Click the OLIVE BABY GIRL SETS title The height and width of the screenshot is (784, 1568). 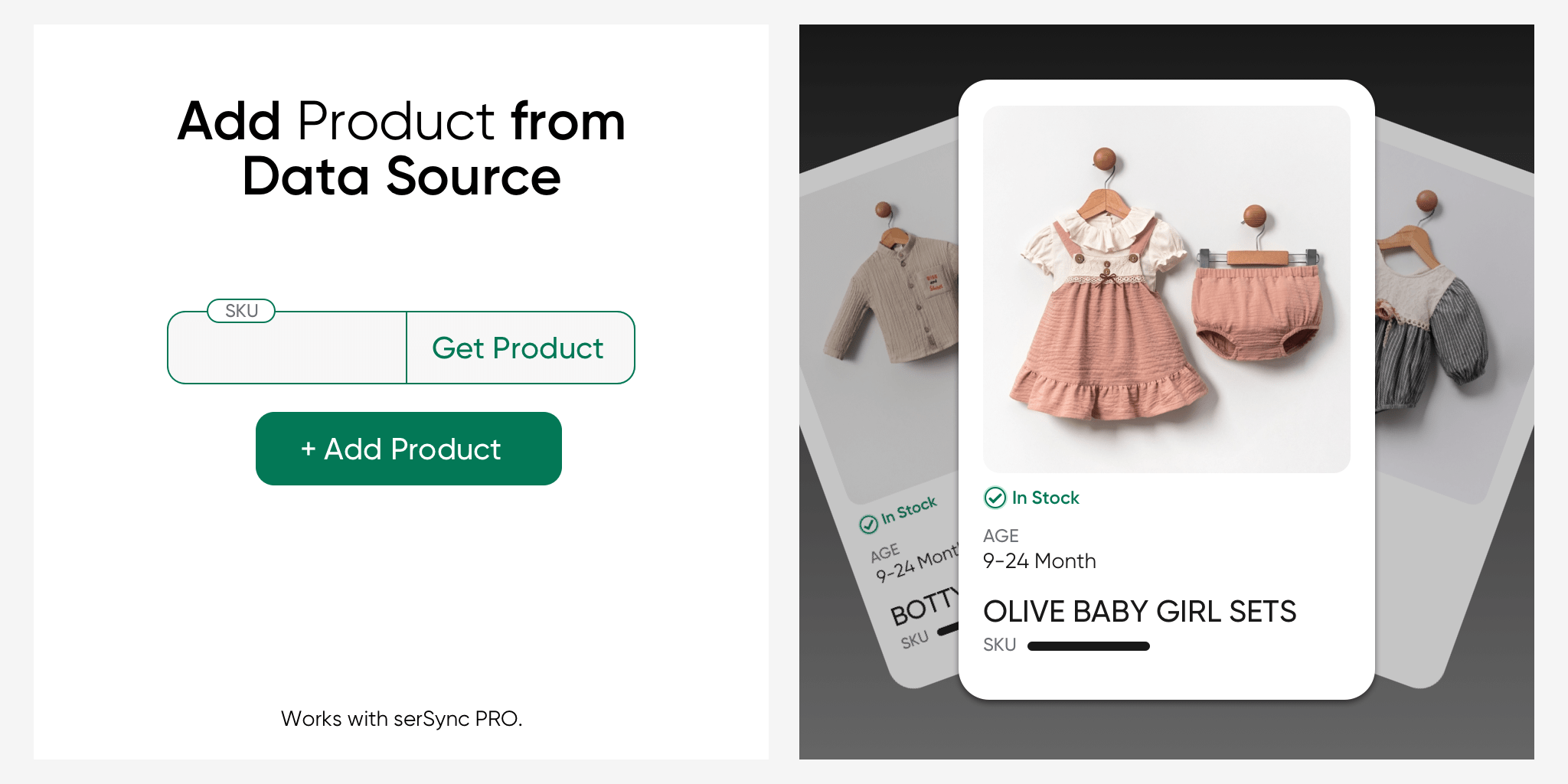[x=1139, y=611]
